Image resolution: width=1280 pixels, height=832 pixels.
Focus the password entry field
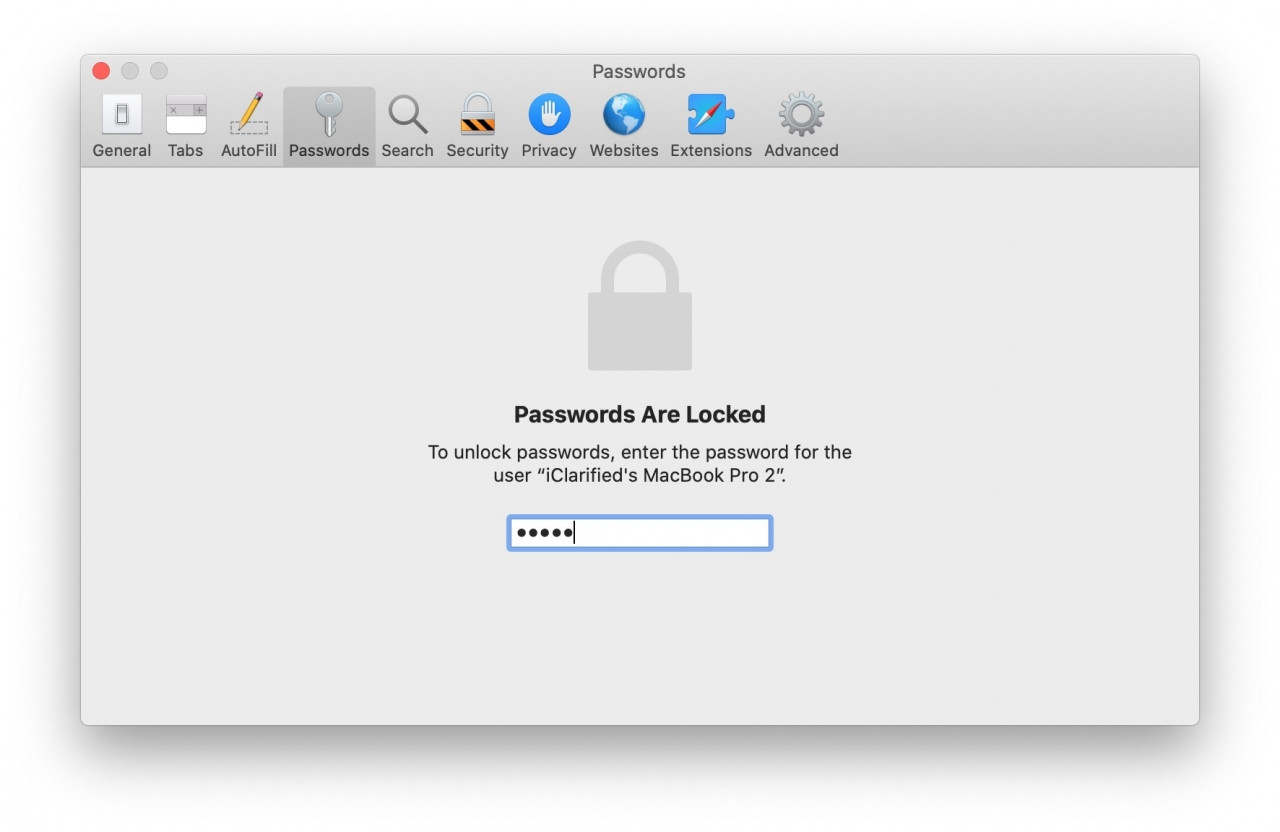(640, 533)
